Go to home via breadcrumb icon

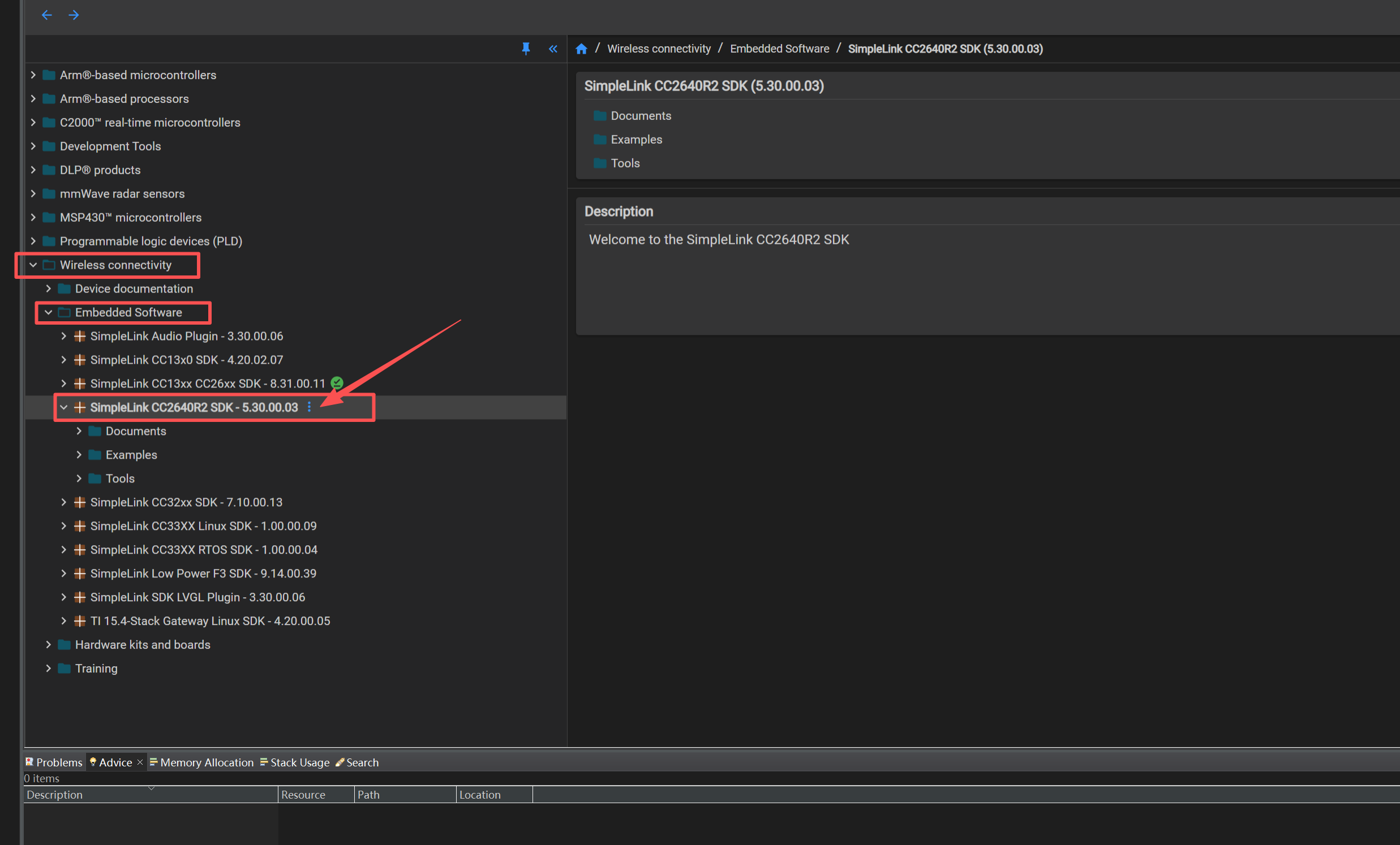581,49
